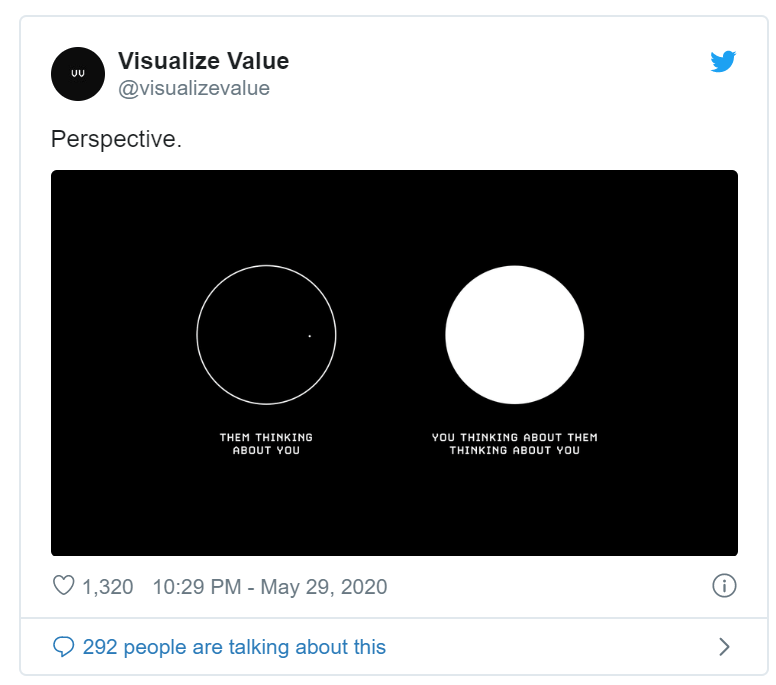Open the Visualize Value display name

[x=203, y=61]
